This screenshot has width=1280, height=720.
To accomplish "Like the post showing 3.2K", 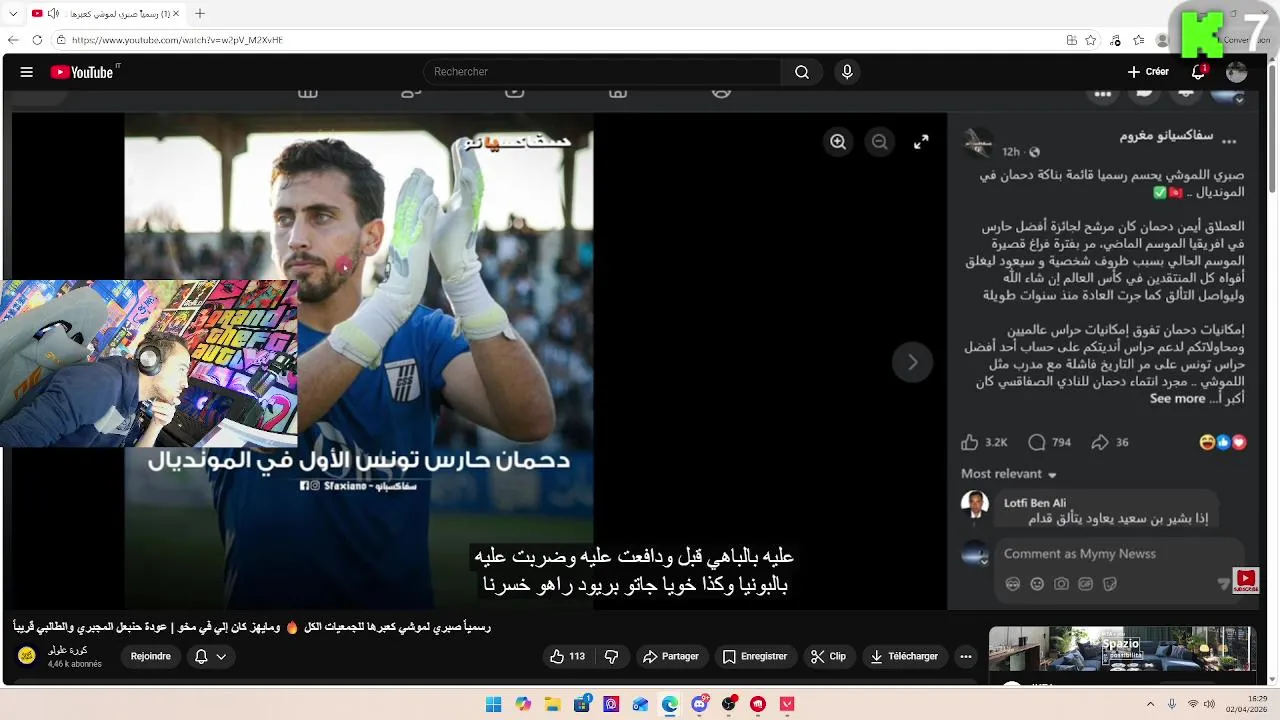I will [x=984, y=442].
